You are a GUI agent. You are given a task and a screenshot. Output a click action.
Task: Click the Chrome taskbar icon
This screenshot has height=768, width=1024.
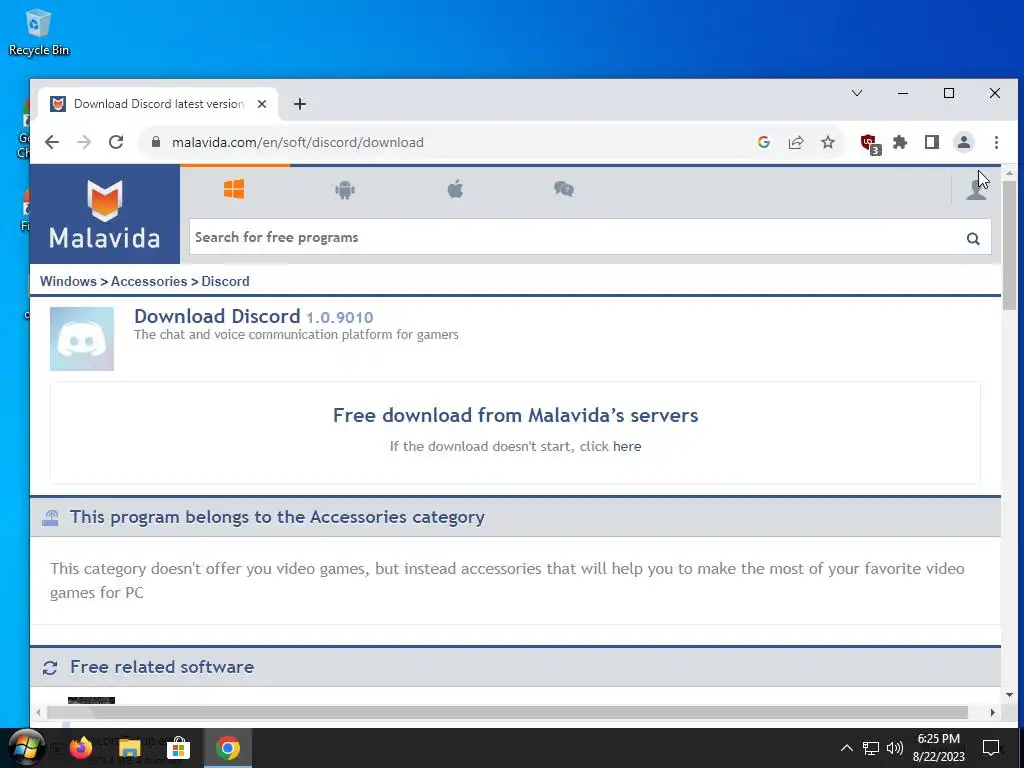click(x=227, y=748)
